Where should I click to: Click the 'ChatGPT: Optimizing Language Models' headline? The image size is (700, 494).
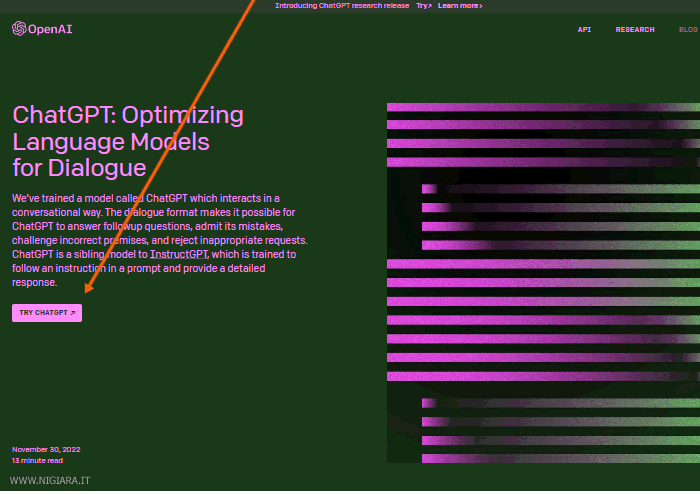click(x=128, y=141)
